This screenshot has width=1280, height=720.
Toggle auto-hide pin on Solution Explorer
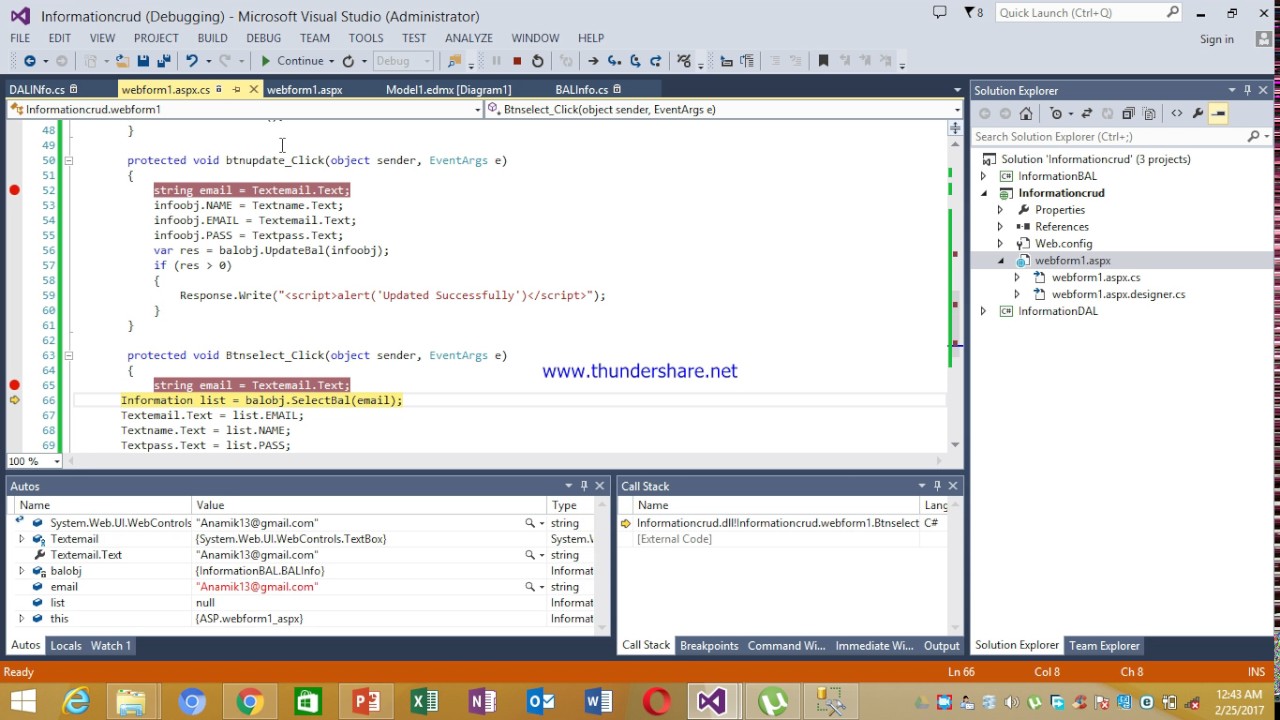(1247, 90)
